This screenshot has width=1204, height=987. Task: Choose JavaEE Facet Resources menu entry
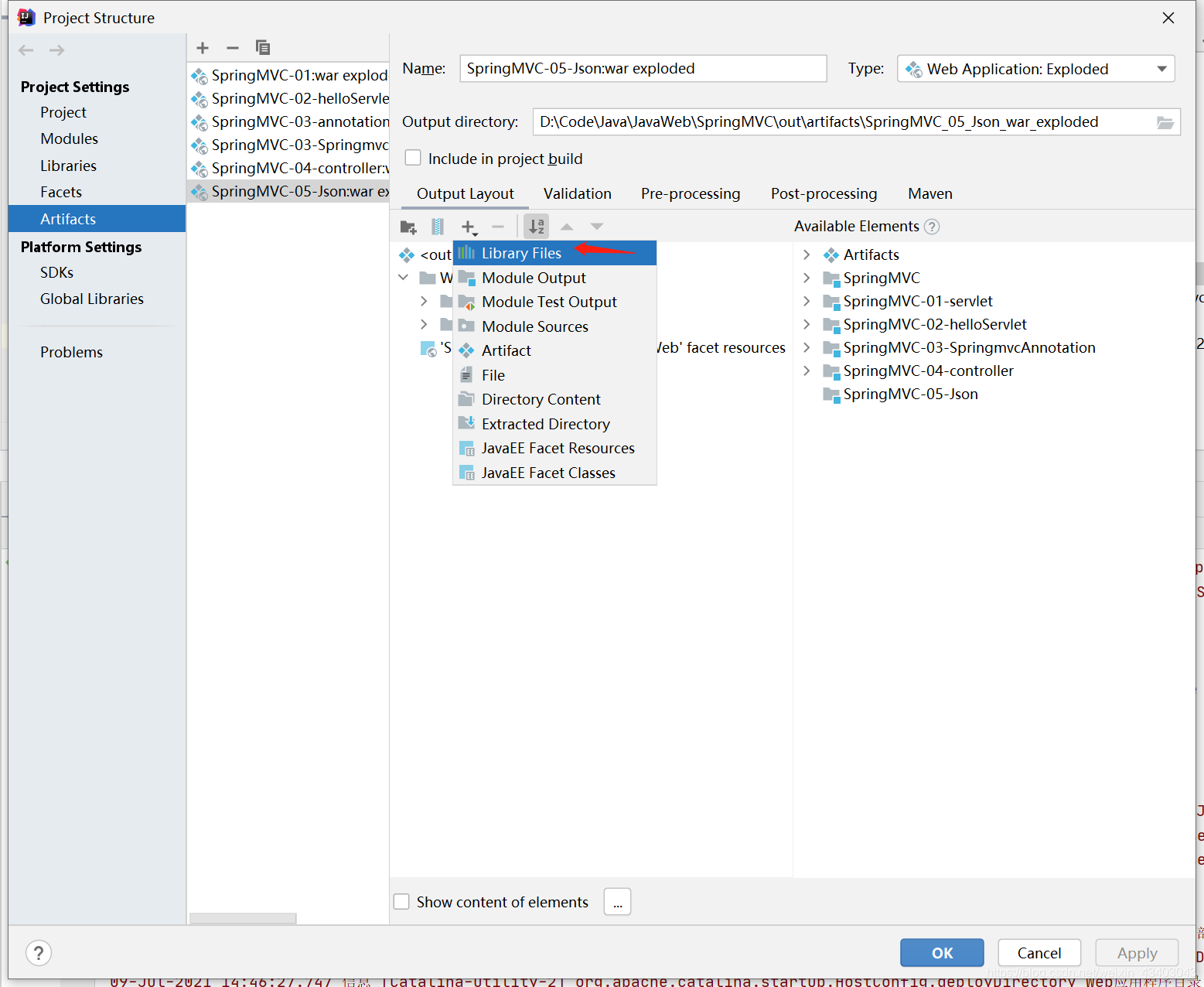554,448
